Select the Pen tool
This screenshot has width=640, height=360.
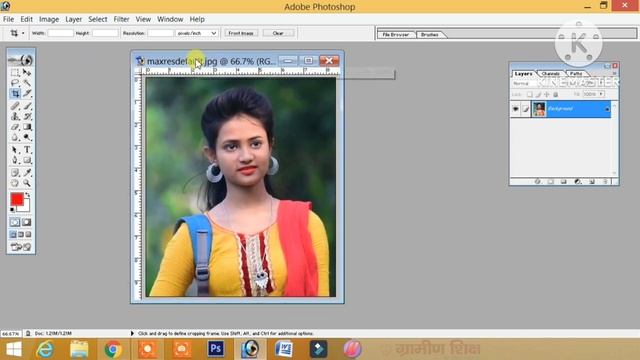(x=15, y=160)
